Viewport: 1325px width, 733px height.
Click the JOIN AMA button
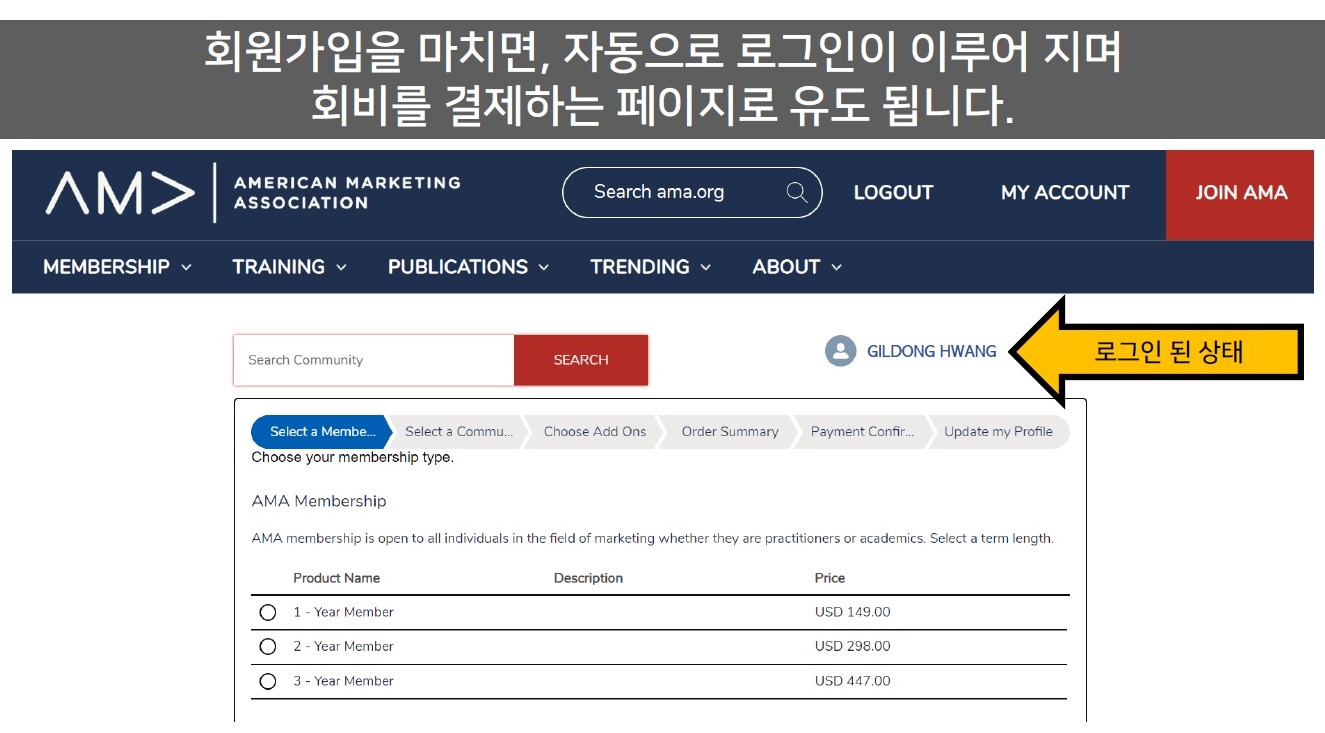1240,195
